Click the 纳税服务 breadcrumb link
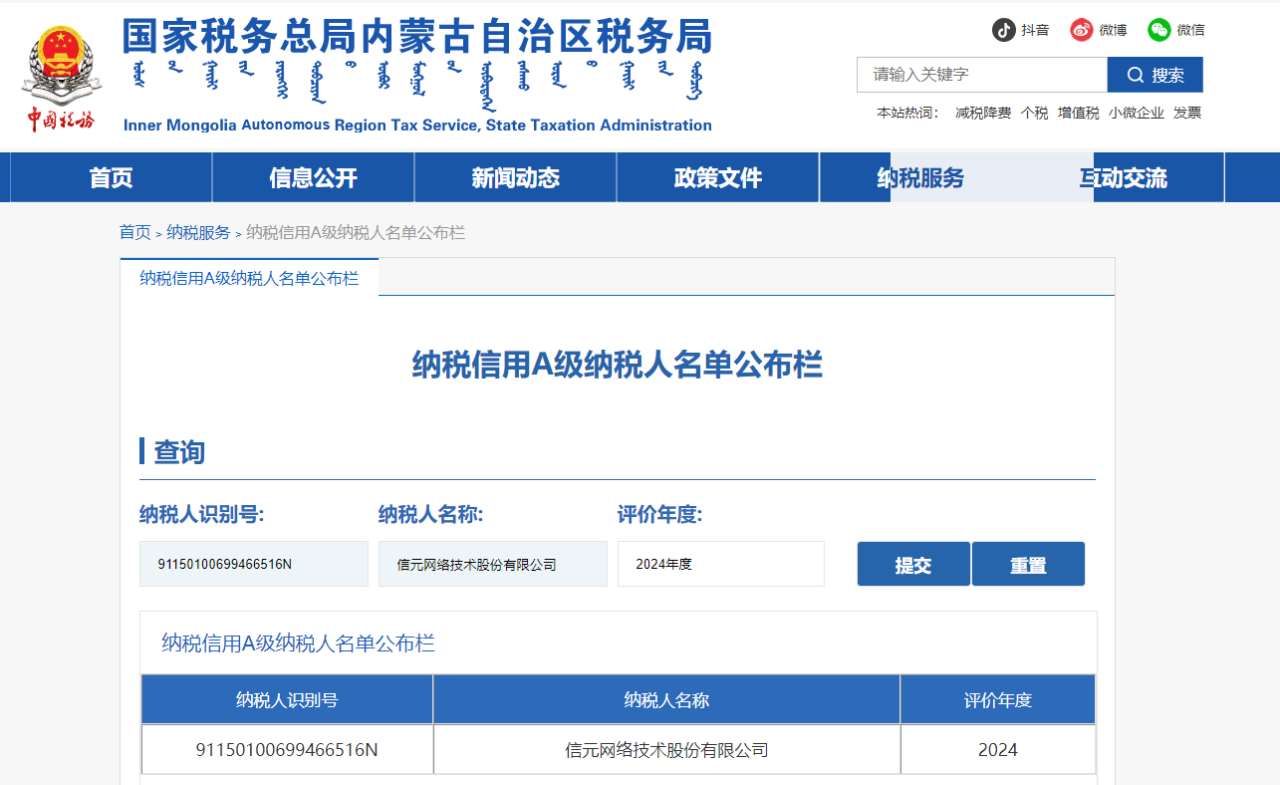The height and width of the screenshot is (785, 1280). (200, 232)
